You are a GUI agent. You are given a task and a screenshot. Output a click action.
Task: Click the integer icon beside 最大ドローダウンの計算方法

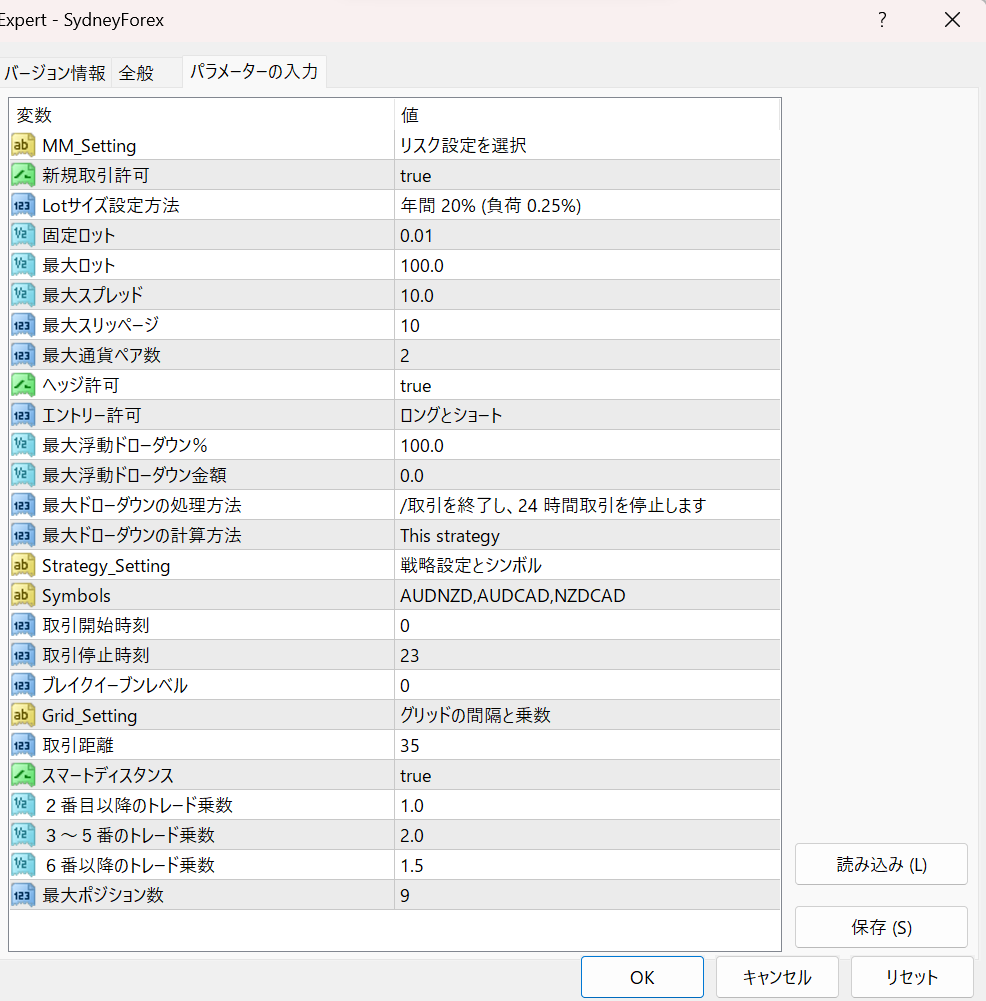pos(22,535)
